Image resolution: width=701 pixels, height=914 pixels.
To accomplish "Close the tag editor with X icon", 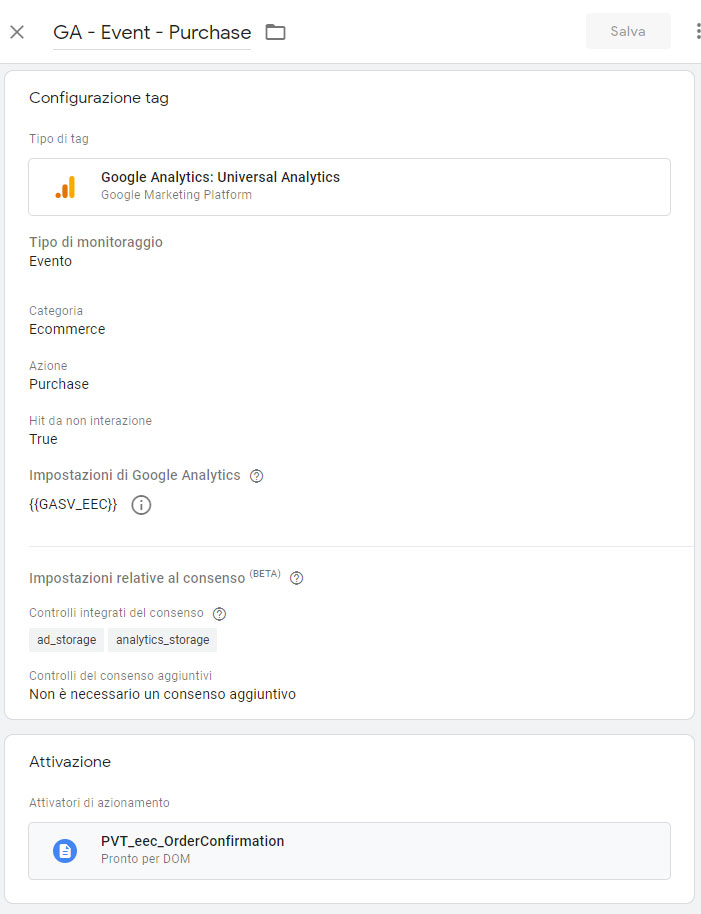I will click(17, 32).
